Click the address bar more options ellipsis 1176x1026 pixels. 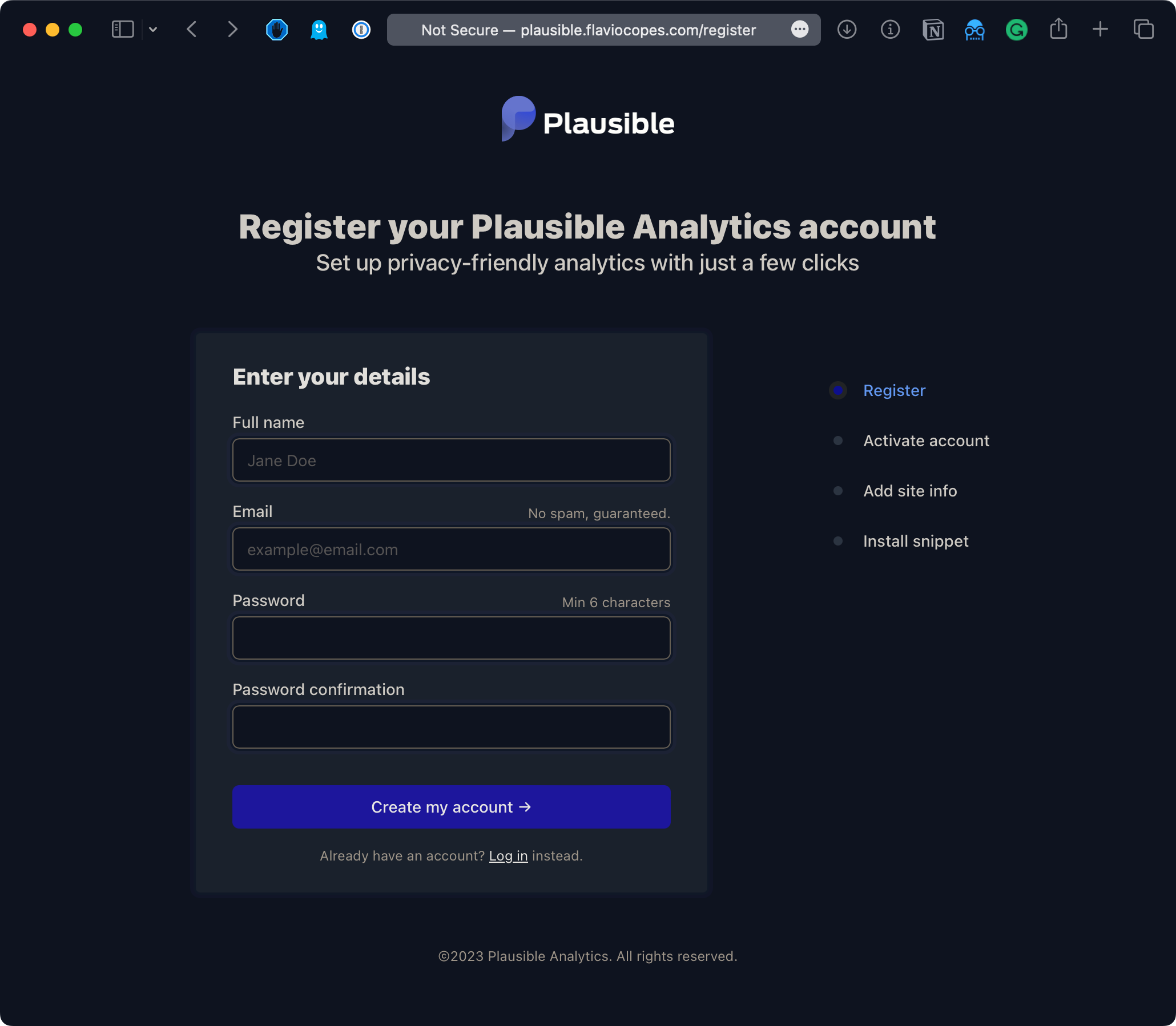tap(800, 29)
